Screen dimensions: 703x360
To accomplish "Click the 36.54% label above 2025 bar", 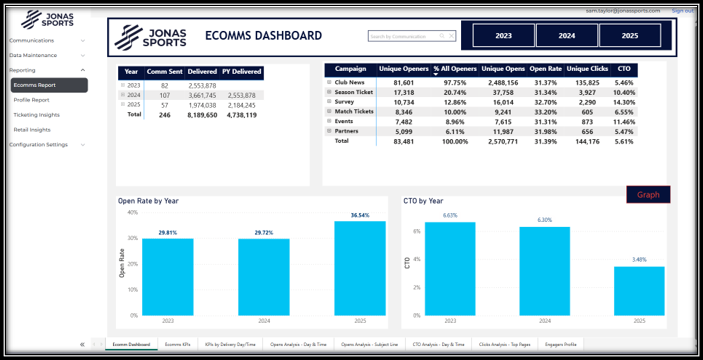I will [x=360, y=215].
